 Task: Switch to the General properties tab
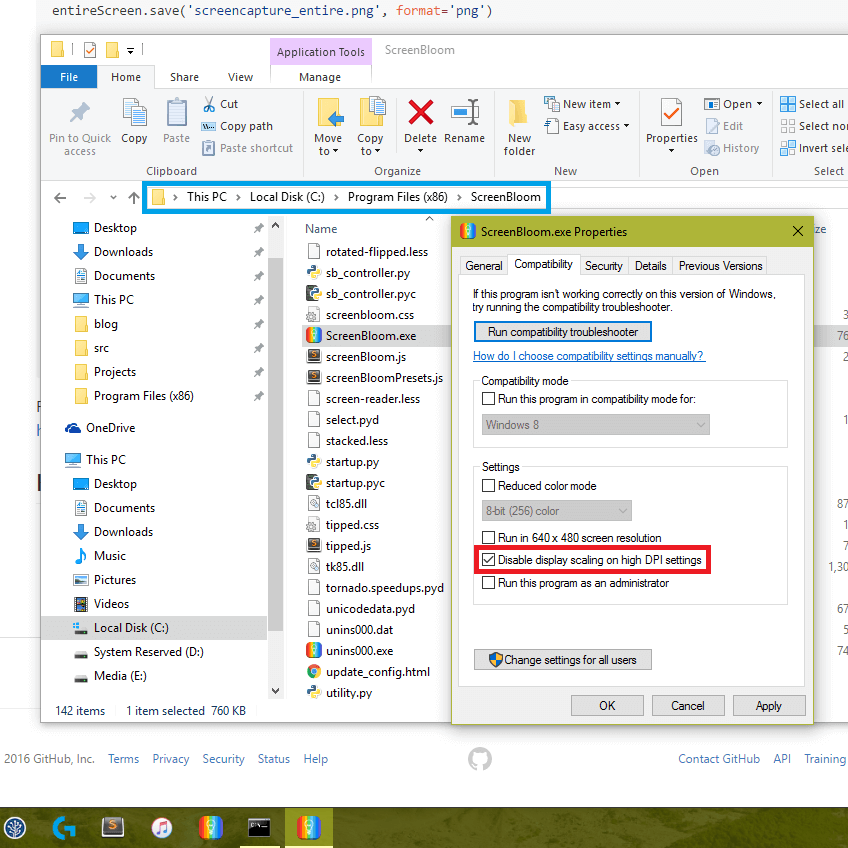coord(483,266)
